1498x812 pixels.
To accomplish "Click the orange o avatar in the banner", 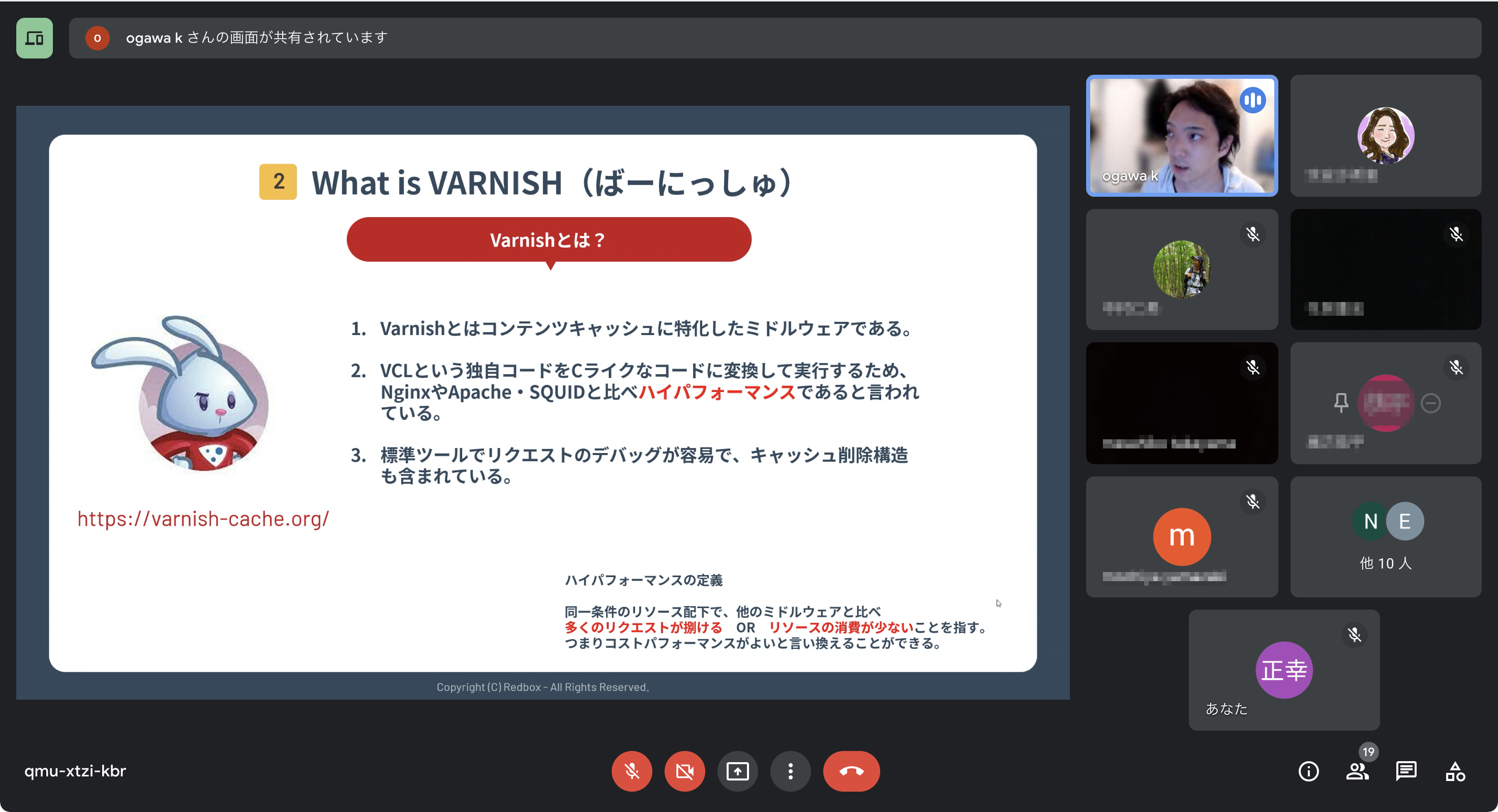I will 97,39.
